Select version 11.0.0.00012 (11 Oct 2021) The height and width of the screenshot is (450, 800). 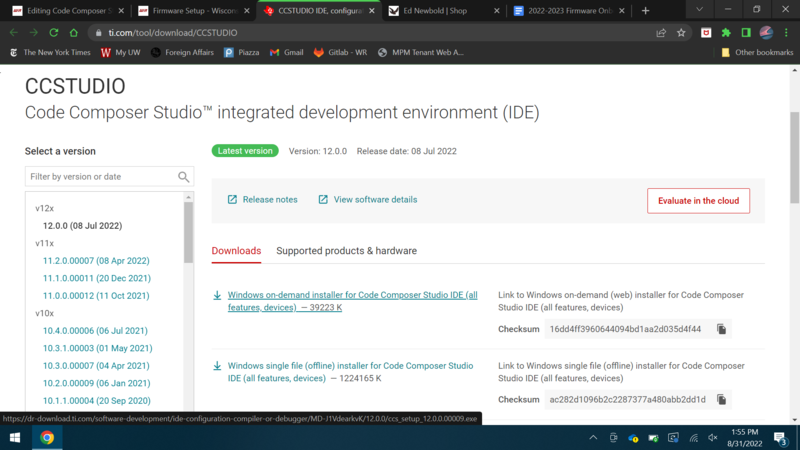point(96,296)
